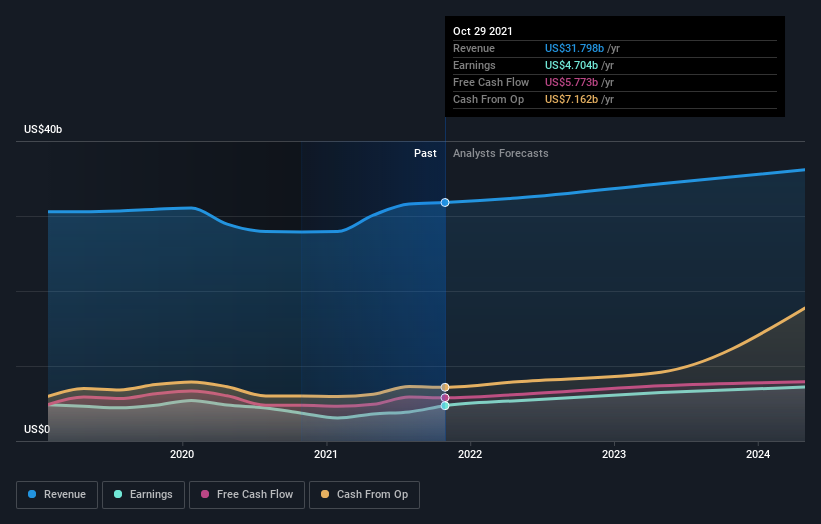Click the Cash From Op label in tooltip
This screenshot has width=821, height=524.
click(x=489, y=99)
